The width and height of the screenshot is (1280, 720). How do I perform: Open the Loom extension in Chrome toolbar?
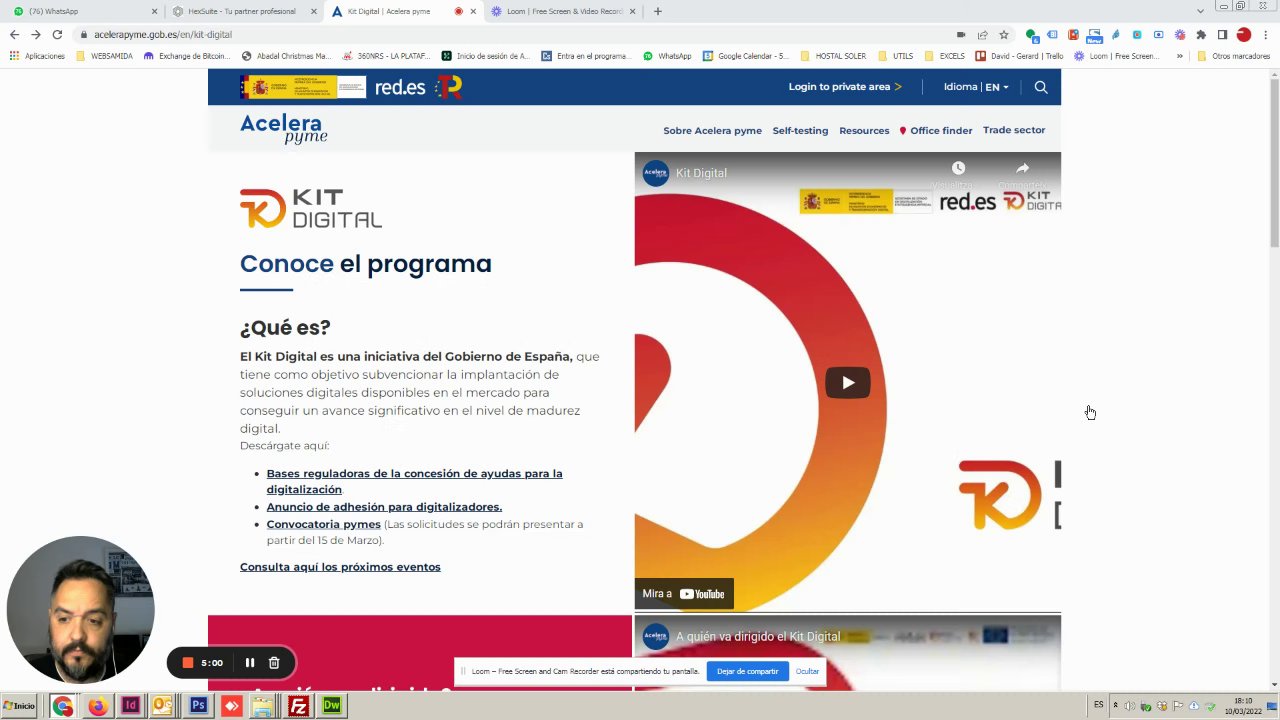(x=1180, y=34)
